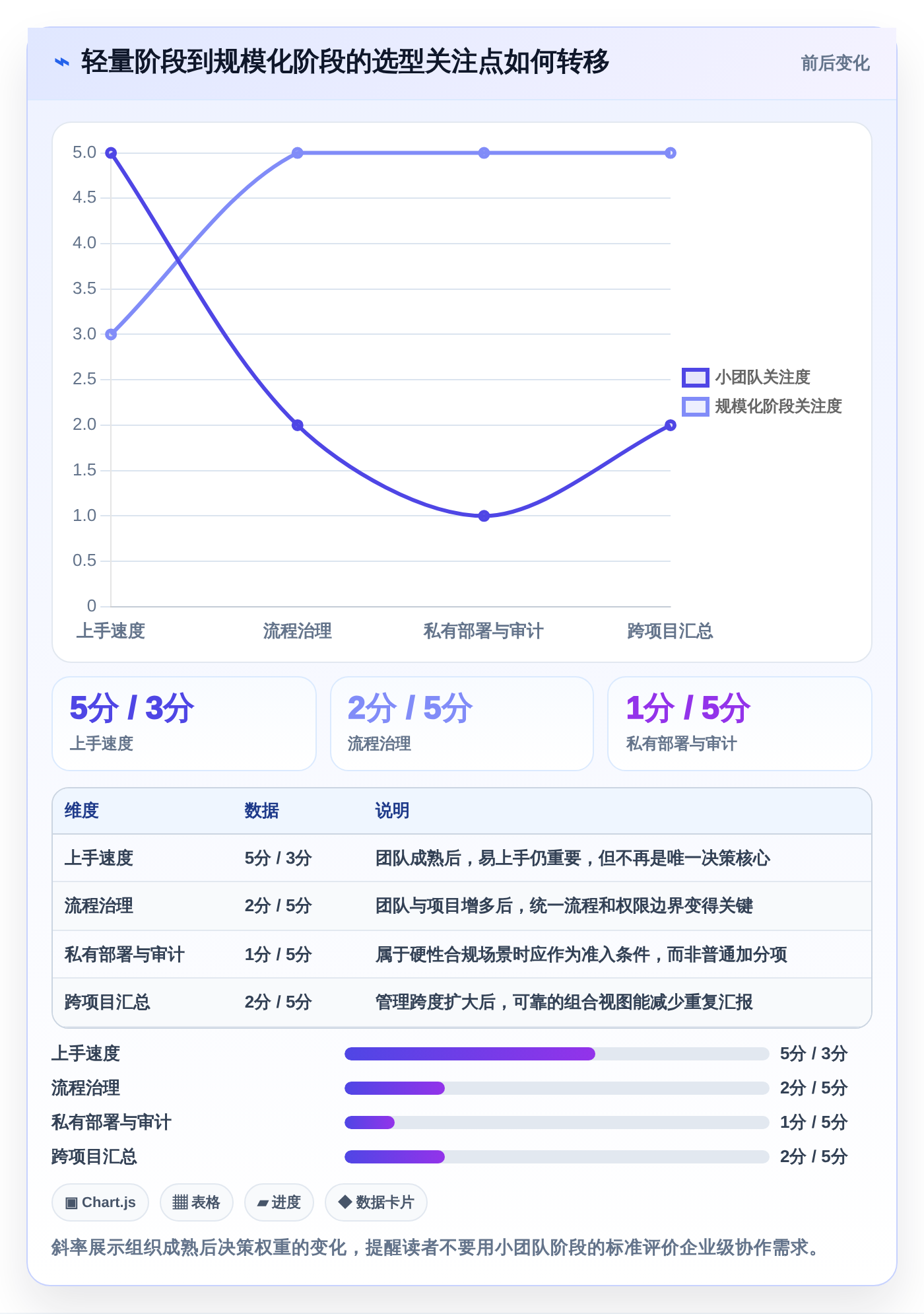Click the chart title 轻量阶段到规模化阶段的选型关注点如何转移
Image resolution: width=924 pixels, height=1314 pixels.
[345, 62]
